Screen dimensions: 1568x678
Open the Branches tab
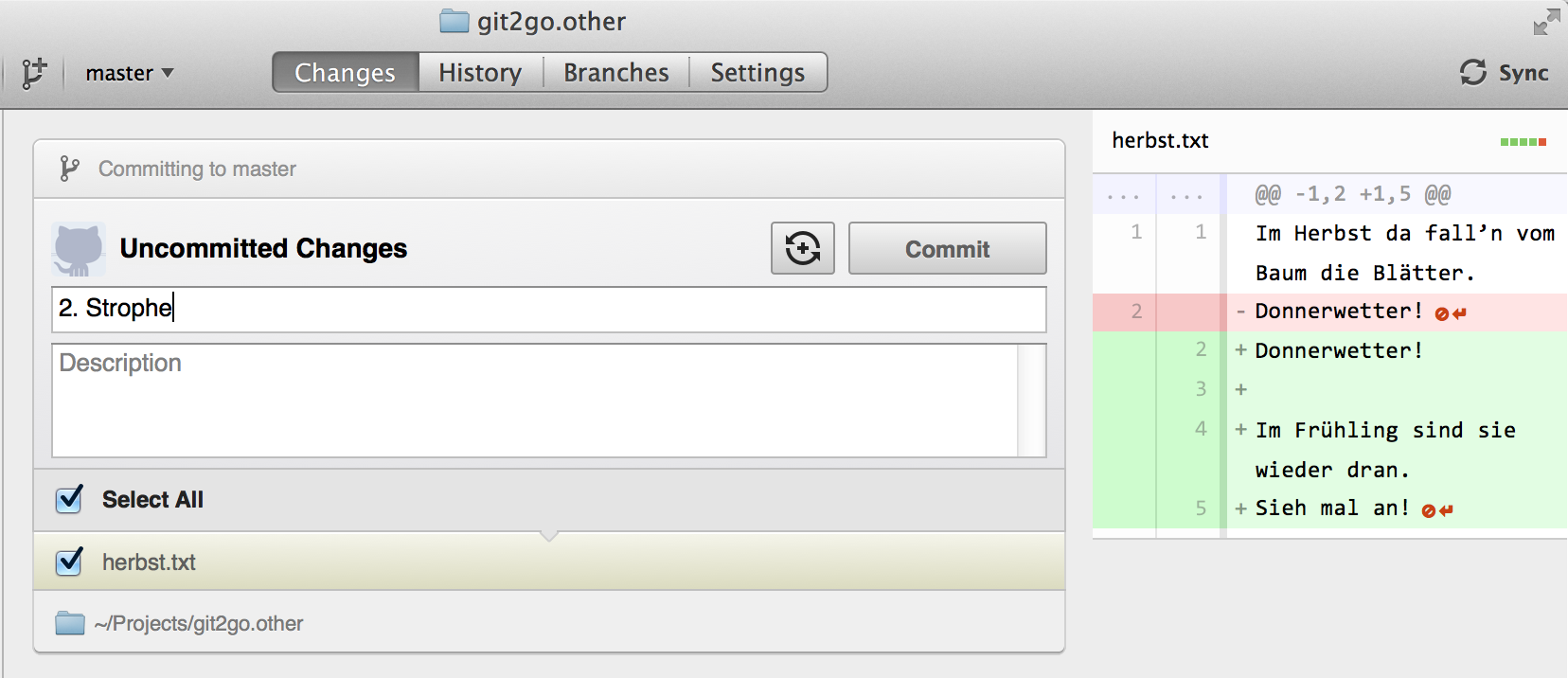point(616,73)
